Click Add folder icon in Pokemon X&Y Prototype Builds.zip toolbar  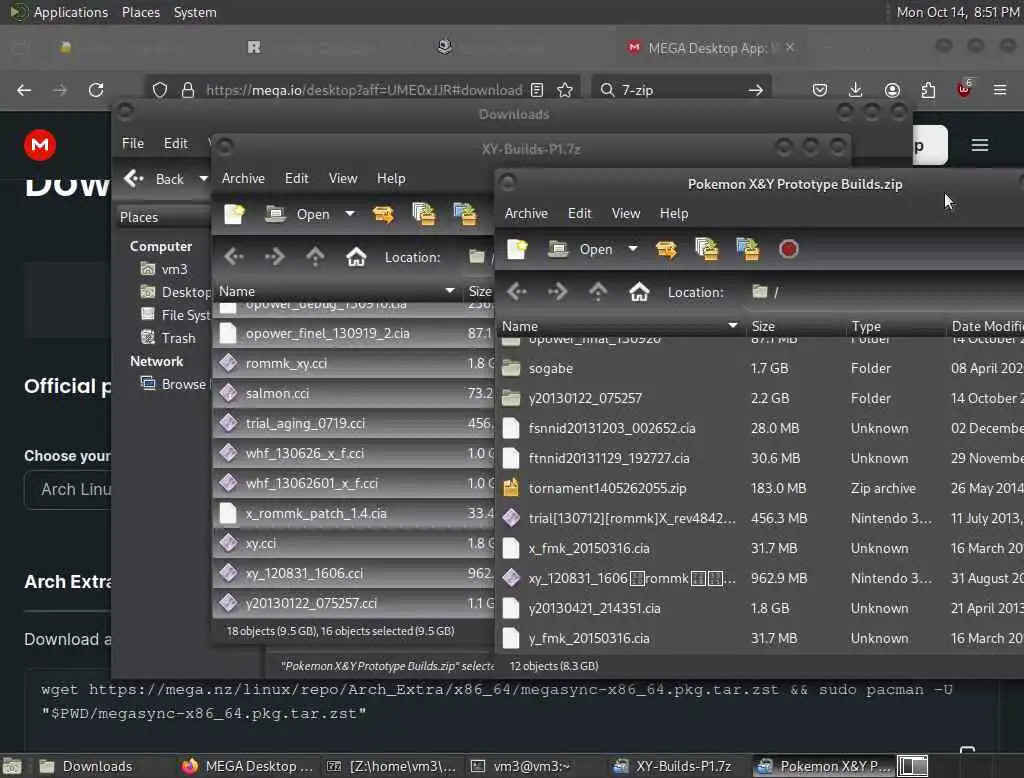[x=748, y=249]
